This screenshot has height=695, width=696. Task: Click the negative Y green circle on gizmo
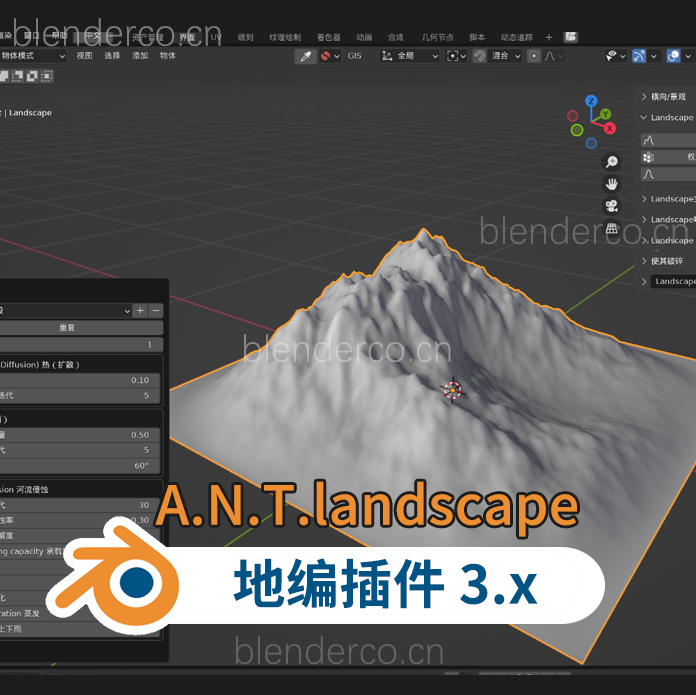577,130
